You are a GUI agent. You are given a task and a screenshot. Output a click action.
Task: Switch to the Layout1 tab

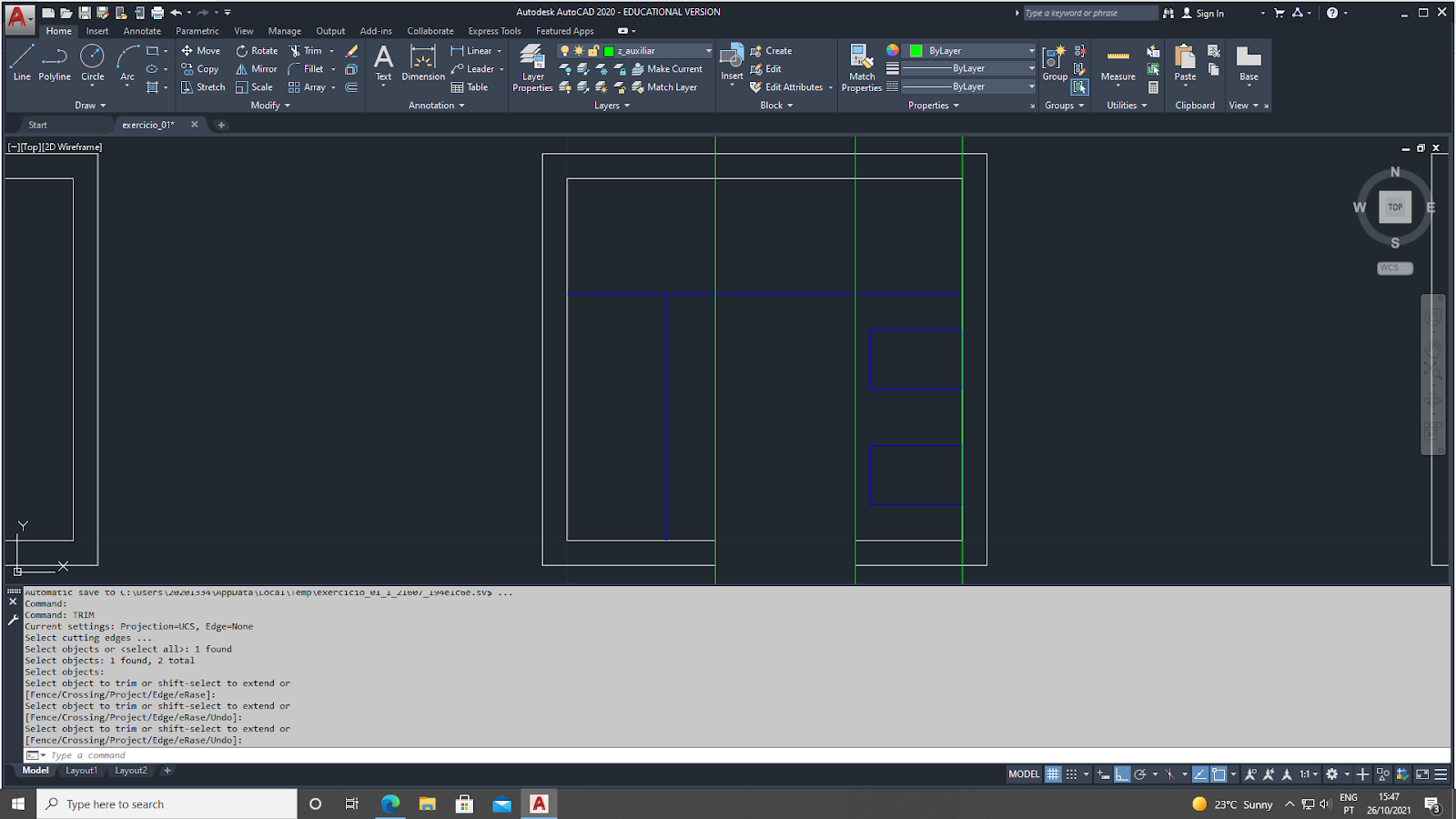click(81, 771)
